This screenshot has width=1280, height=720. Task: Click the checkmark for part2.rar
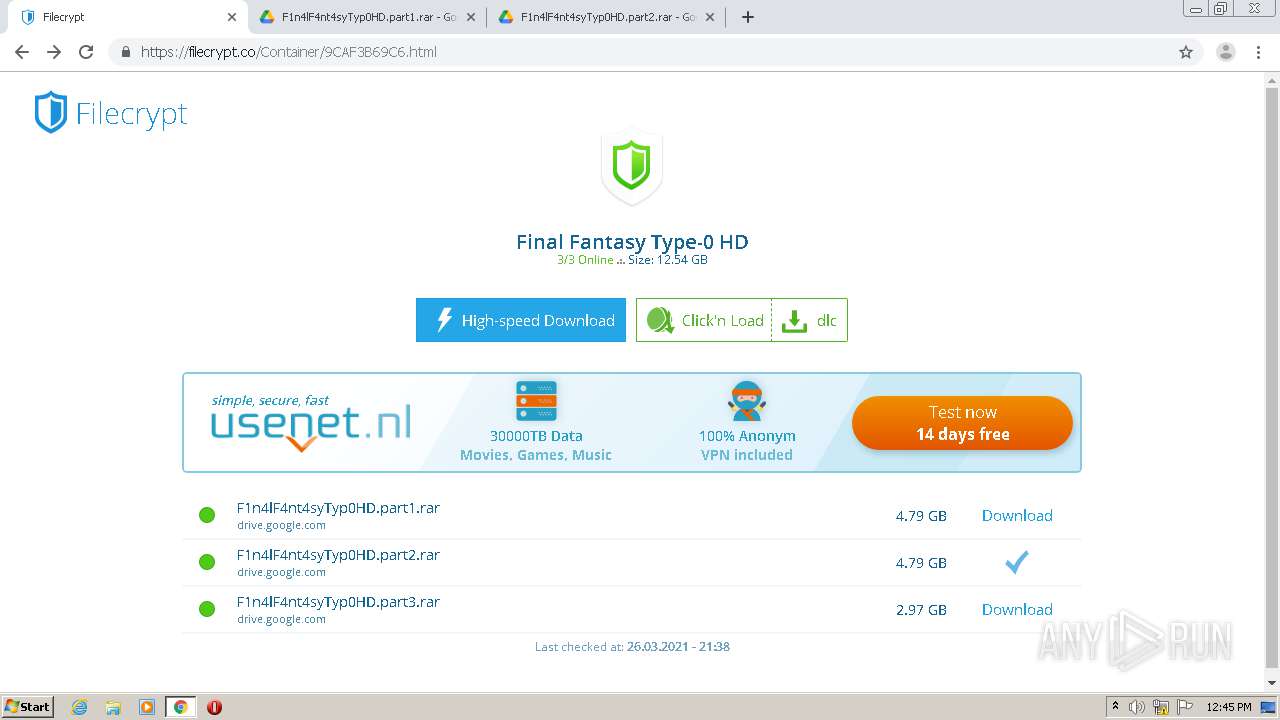tap(1017, 563)
